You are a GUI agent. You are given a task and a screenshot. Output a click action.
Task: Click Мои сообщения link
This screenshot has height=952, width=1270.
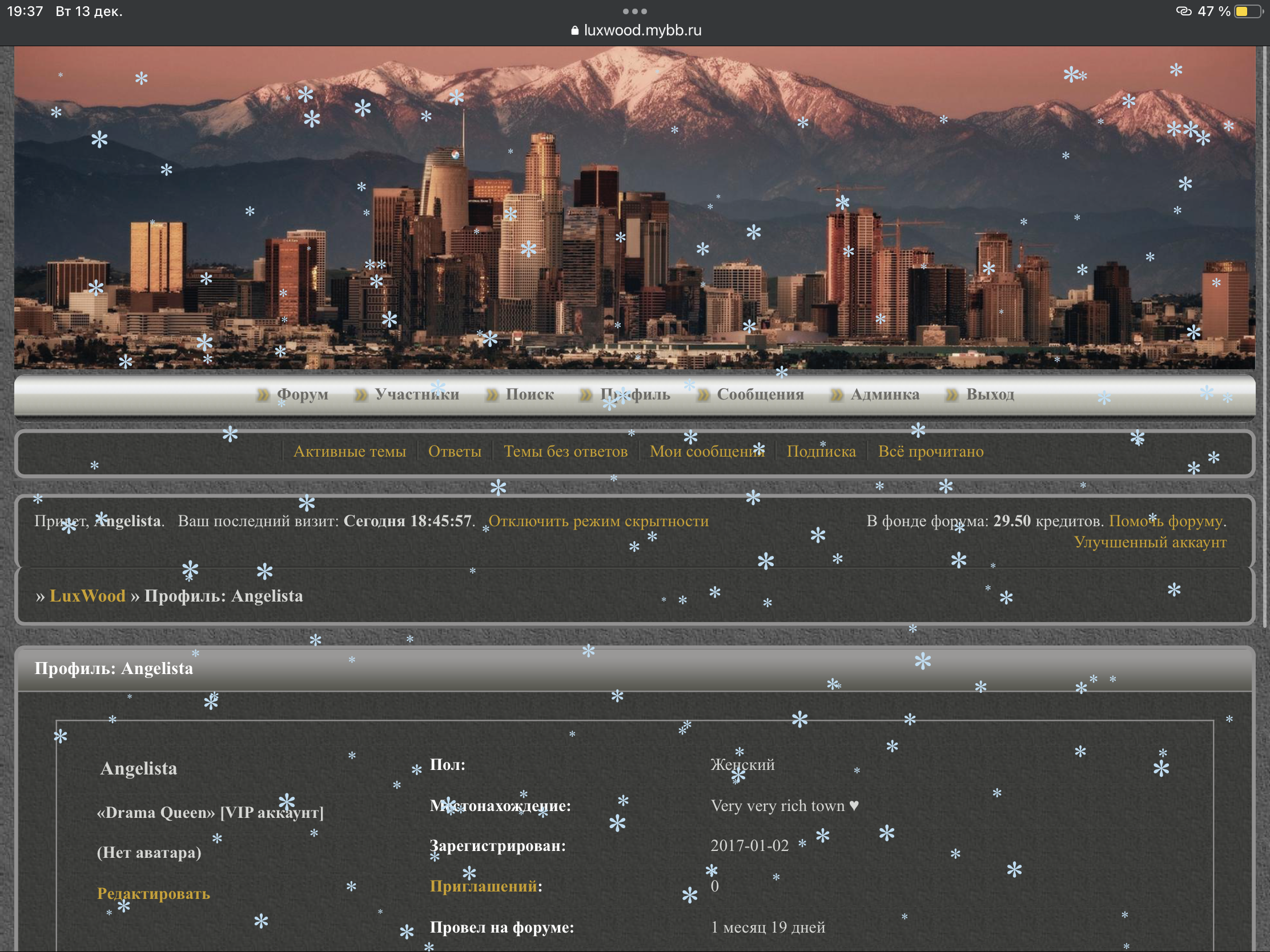point(707,451)
